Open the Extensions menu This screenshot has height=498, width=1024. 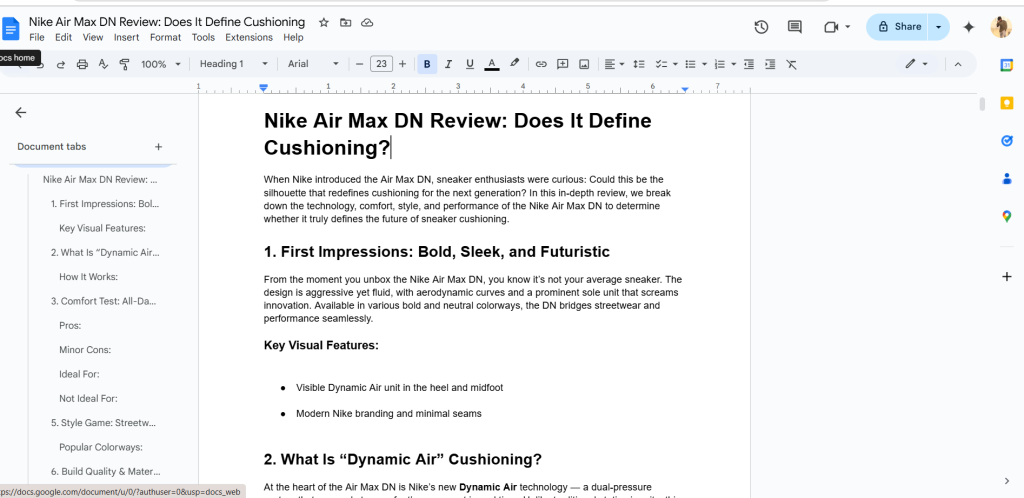pyautogui.click(x=249, y=37)
